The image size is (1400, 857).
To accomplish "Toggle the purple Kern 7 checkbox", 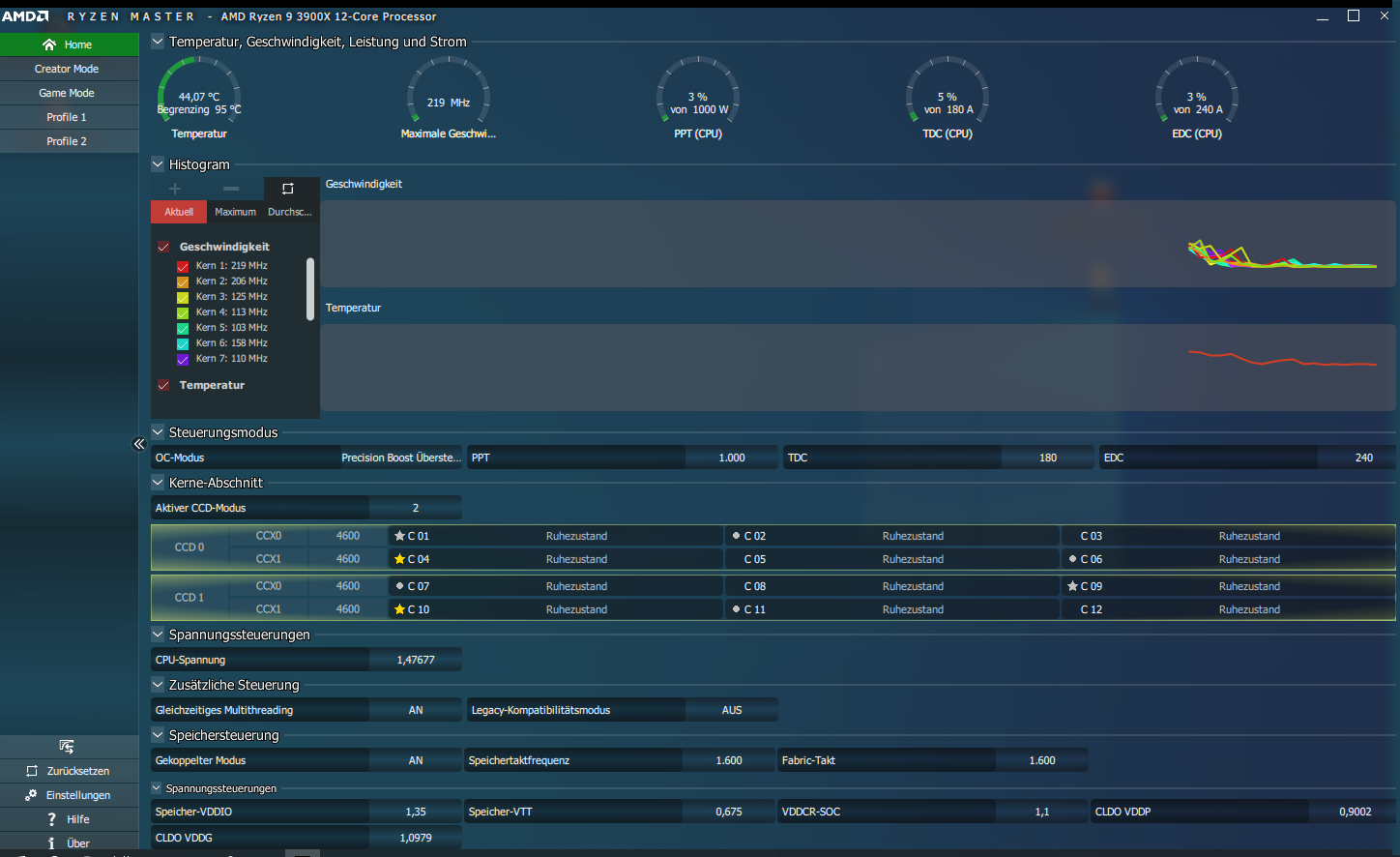I will [183, 359].
